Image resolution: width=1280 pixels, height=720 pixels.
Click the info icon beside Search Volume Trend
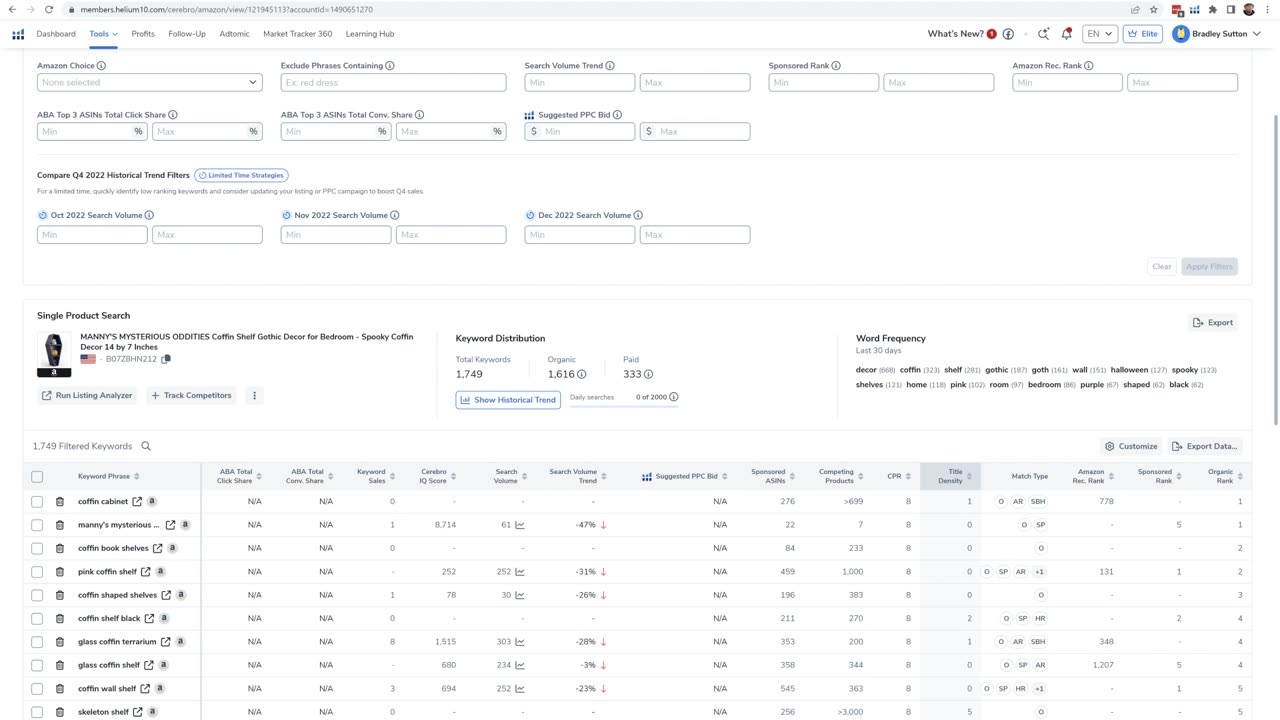[610, 66]
